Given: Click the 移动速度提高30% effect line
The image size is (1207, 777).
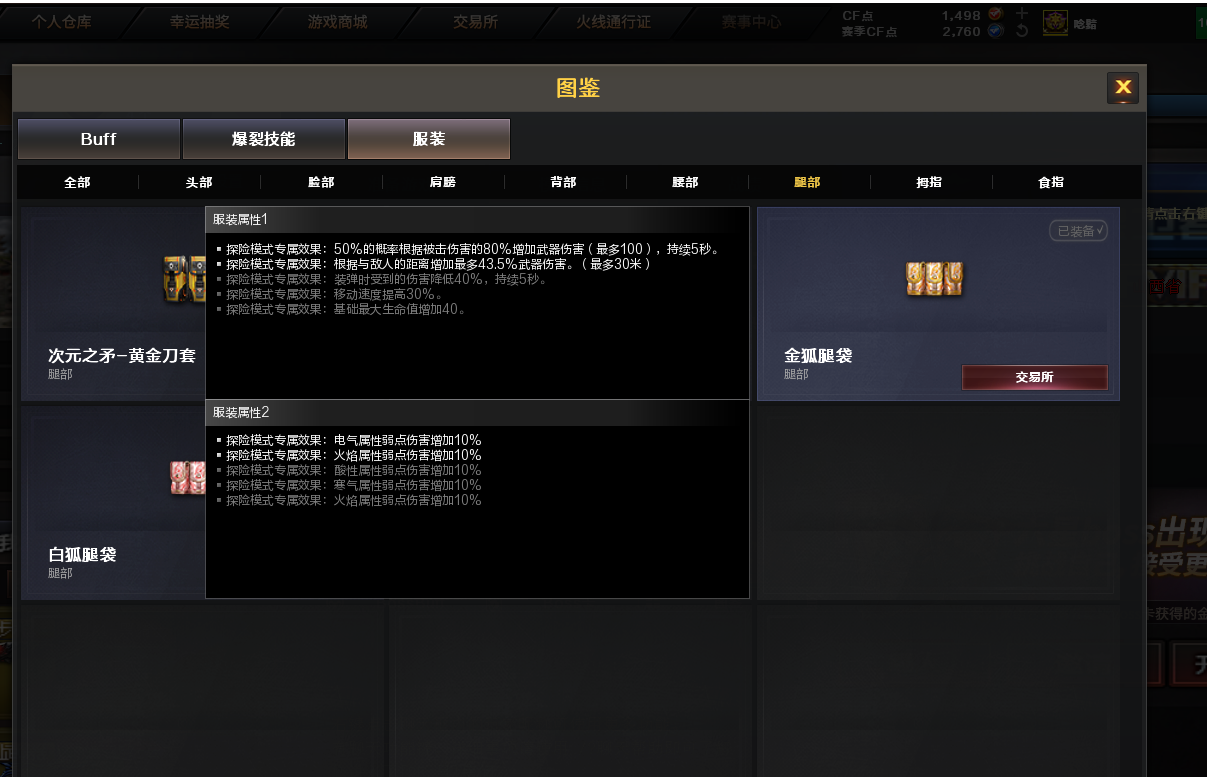Looking at the screenshot, I should tap(330, 294).
